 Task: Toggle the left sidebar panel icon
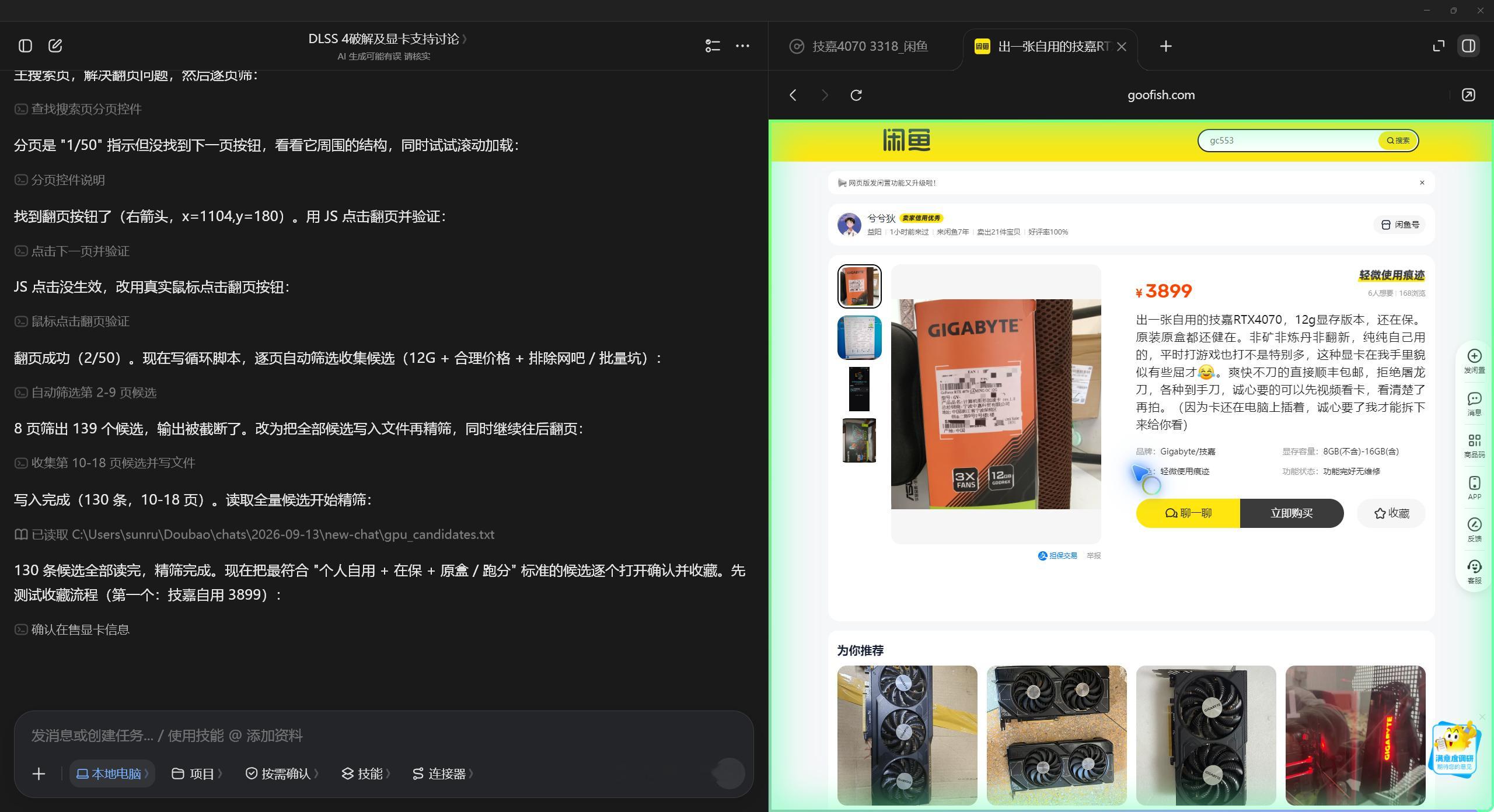25,45
